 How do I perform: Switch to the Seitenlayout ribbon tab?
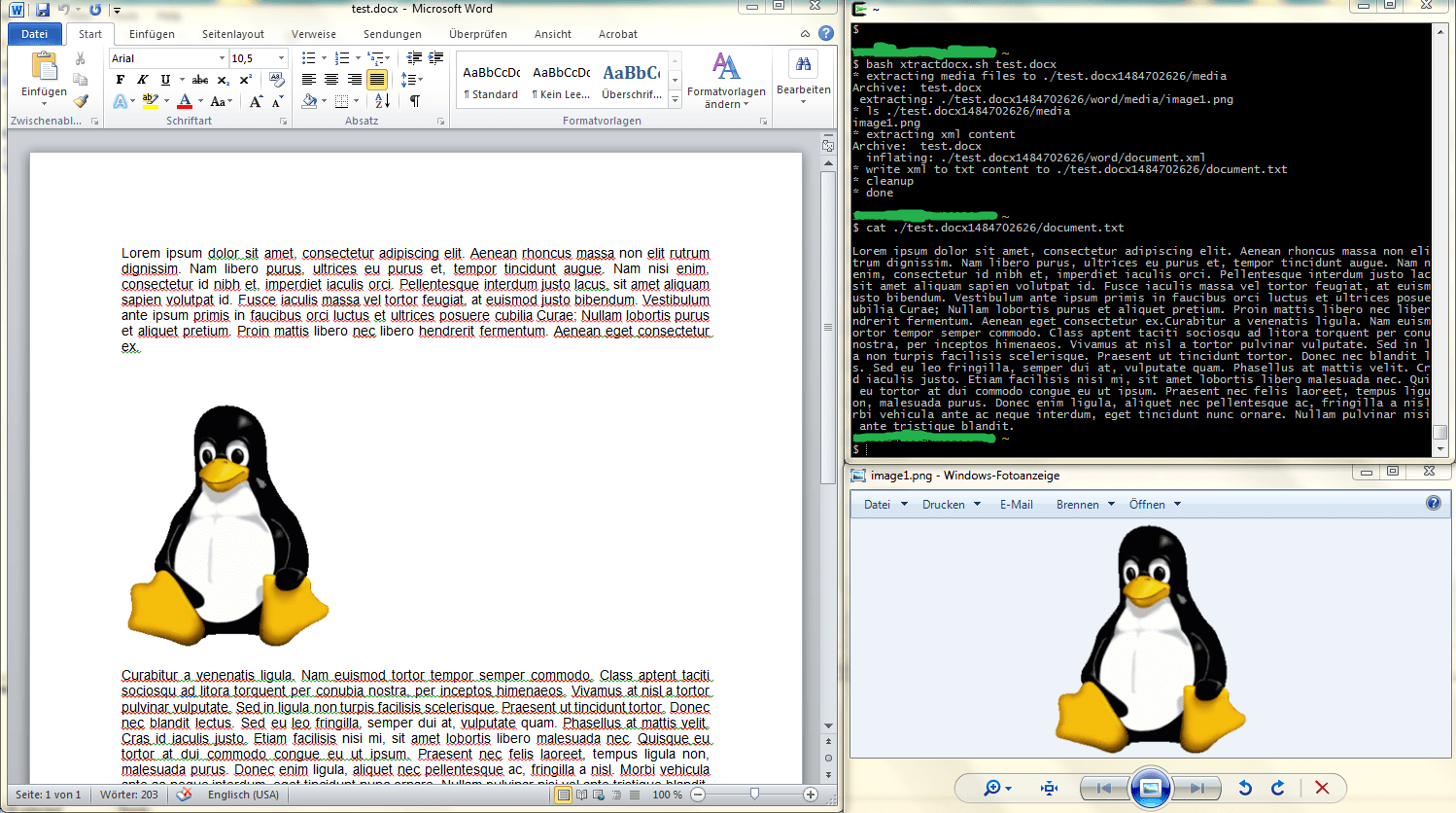233,34
